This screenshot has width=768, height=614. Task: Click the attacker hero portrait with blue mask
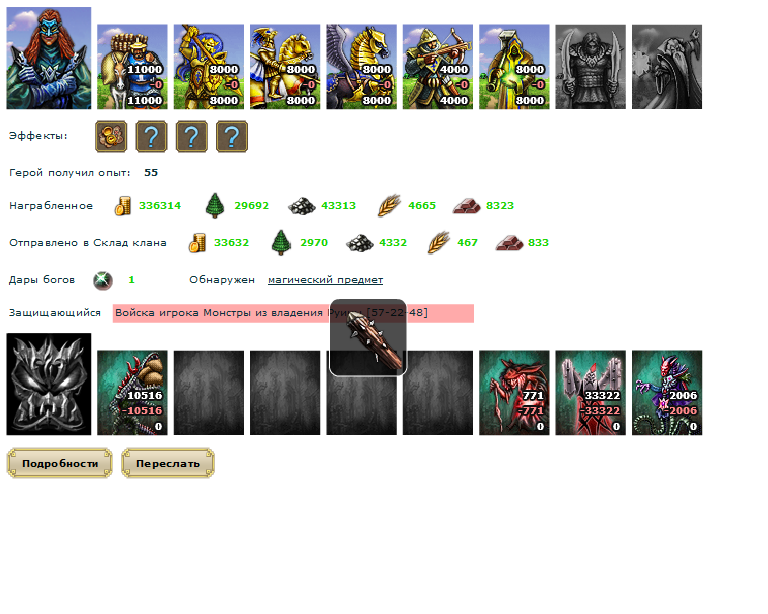tap(48, 58)
